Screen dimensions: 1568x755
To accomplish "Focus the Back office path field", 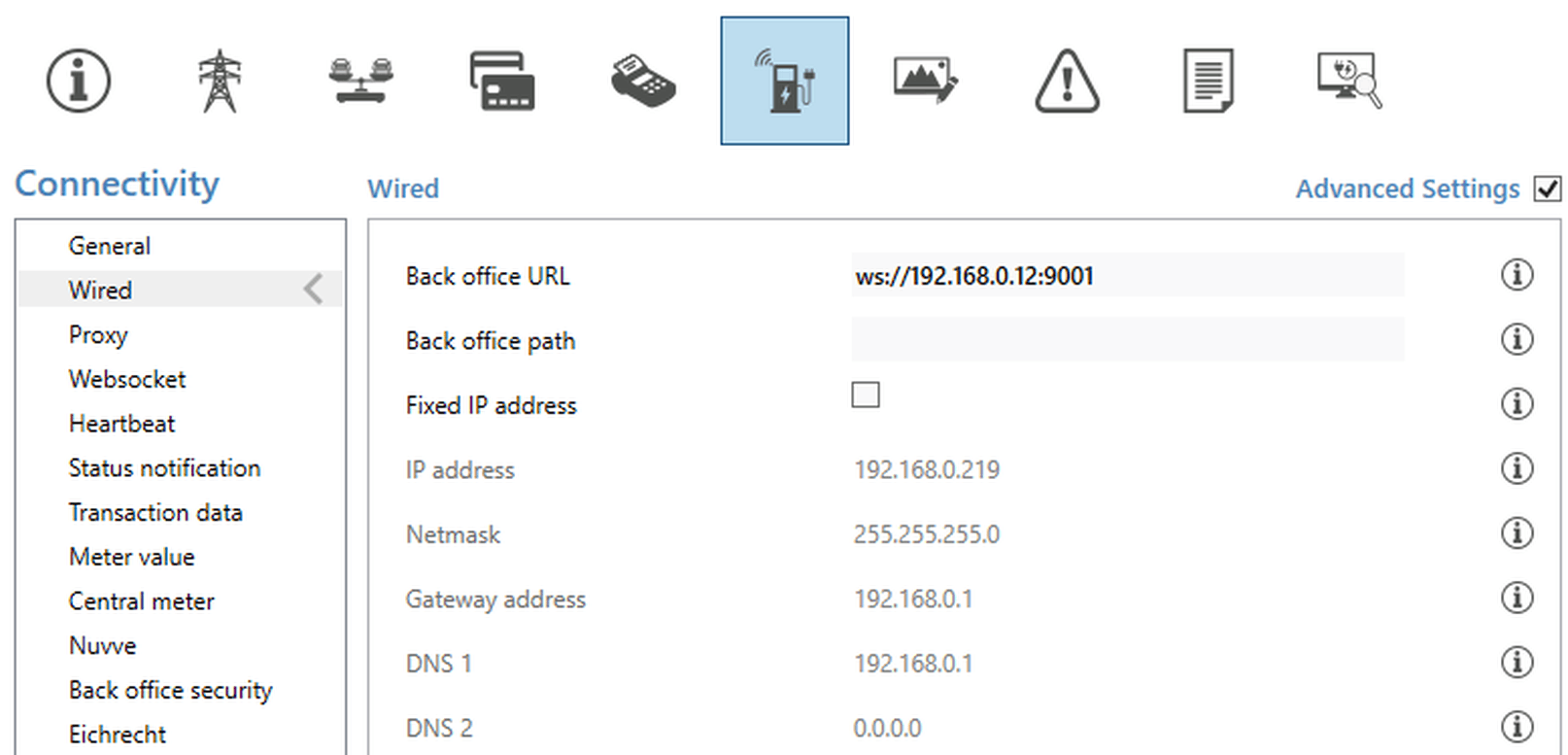I will click(1127, 340).
